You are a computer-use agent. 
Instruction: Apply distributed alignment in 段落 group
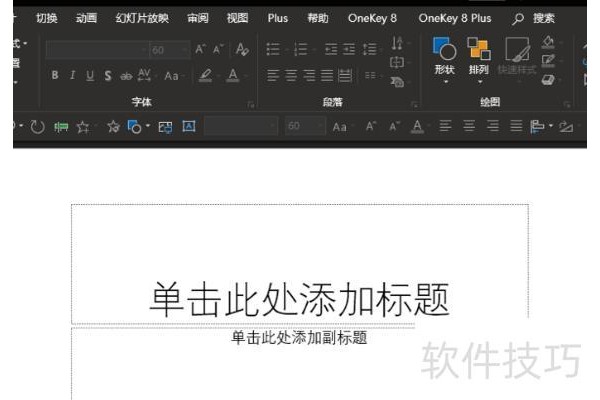click(345, 75)
